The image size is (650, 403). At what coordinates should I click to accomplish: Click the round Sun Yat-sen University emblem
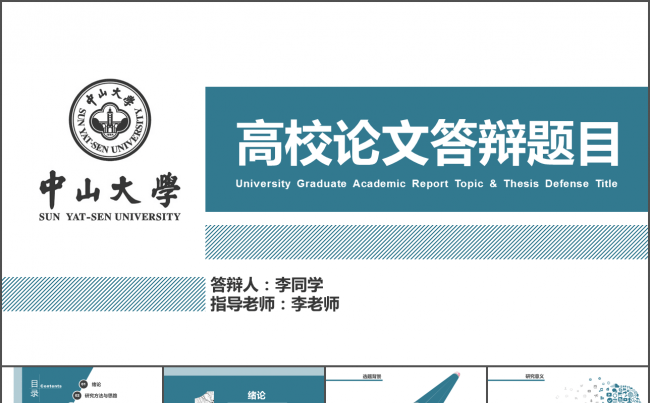pos(110,120)
